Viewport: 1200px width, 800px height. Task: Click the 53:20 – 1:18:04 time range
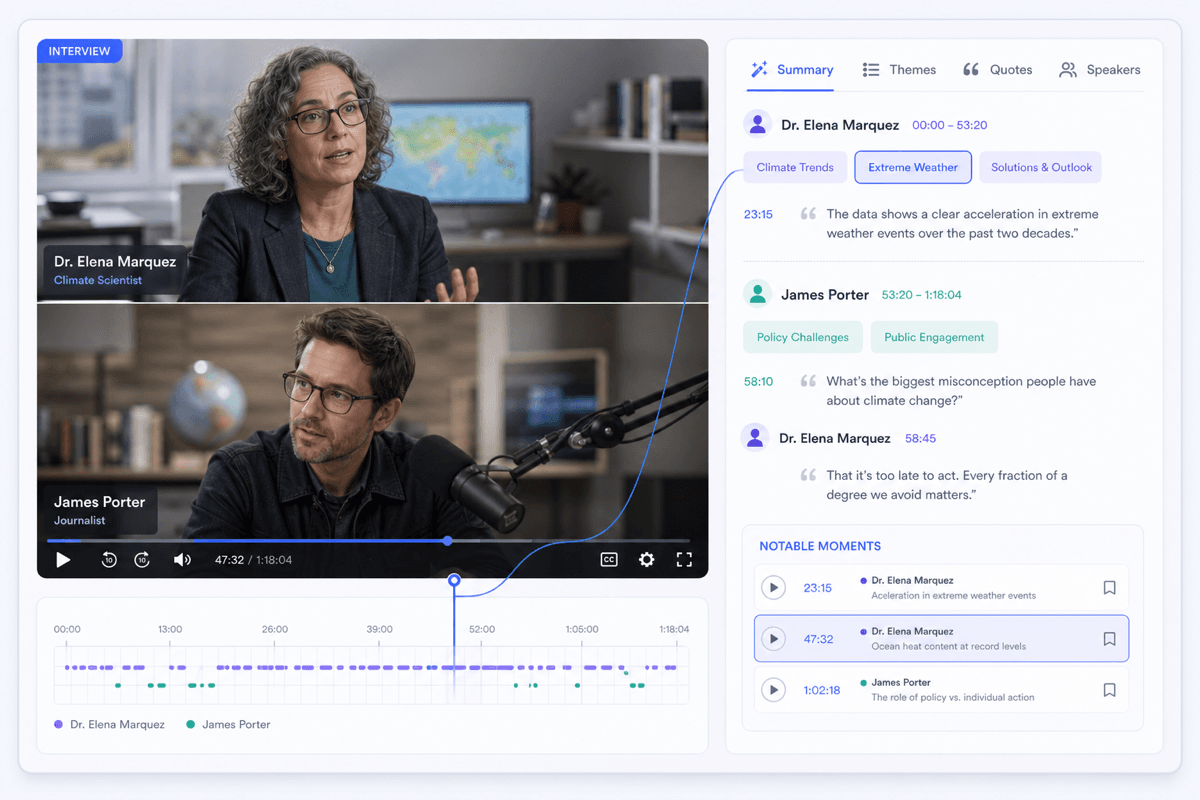point(922,295)
